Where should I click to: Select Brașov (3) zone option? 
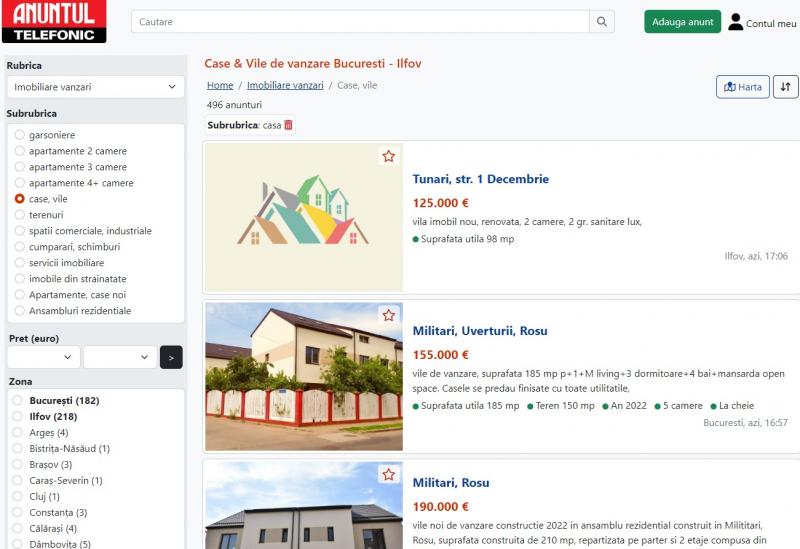[17, 464]
